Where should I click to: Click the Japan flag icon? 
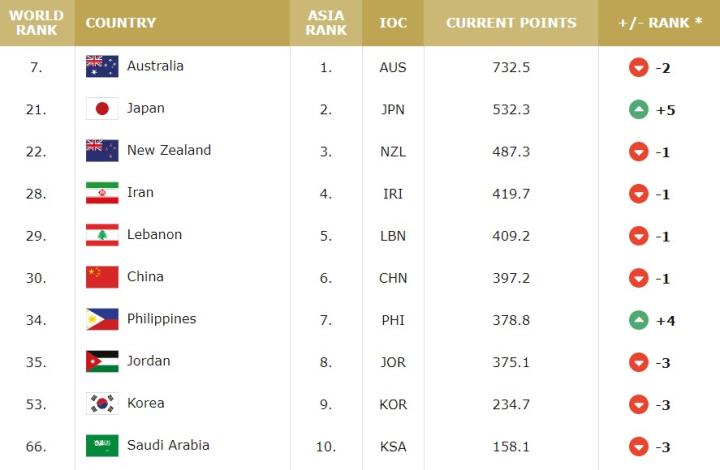point(102,109)
